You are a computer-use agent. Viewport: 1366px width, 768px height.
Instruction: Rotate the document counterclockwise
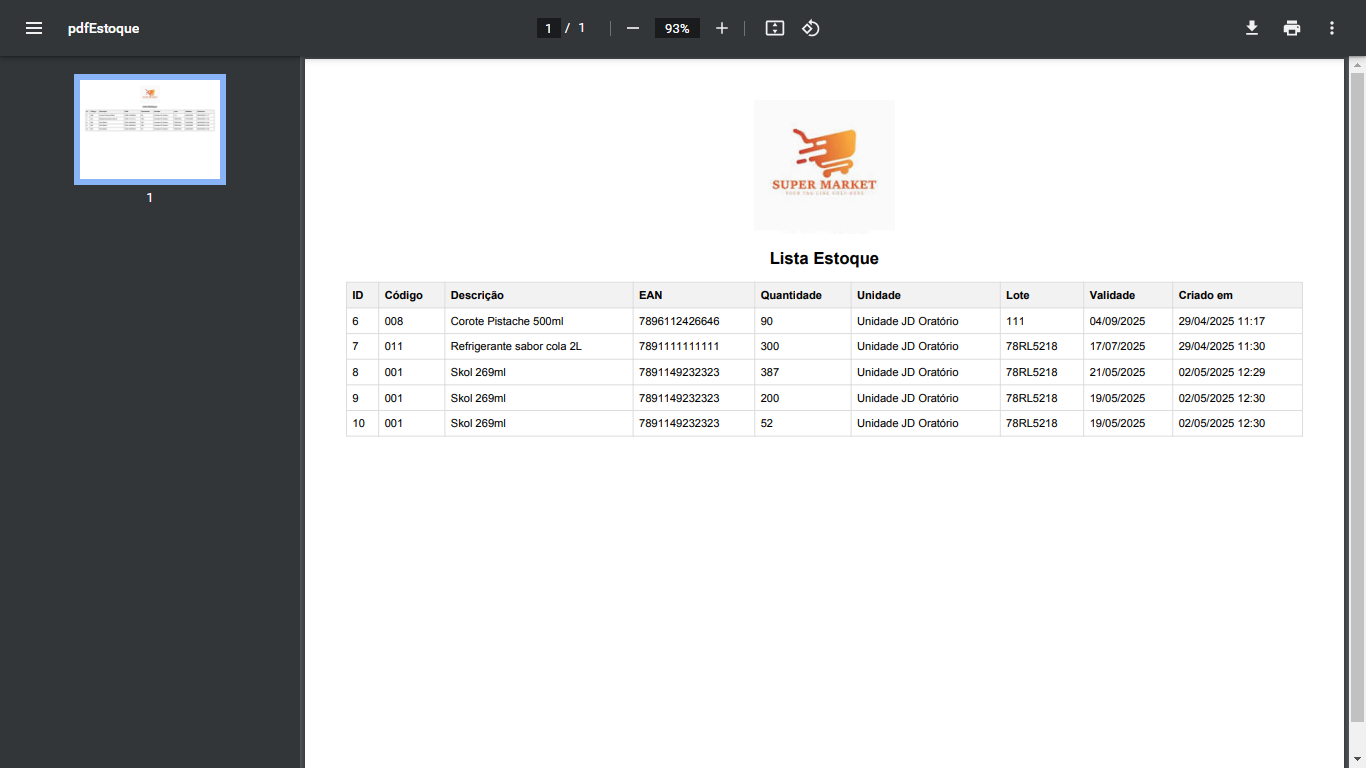[x=811, y=28]
